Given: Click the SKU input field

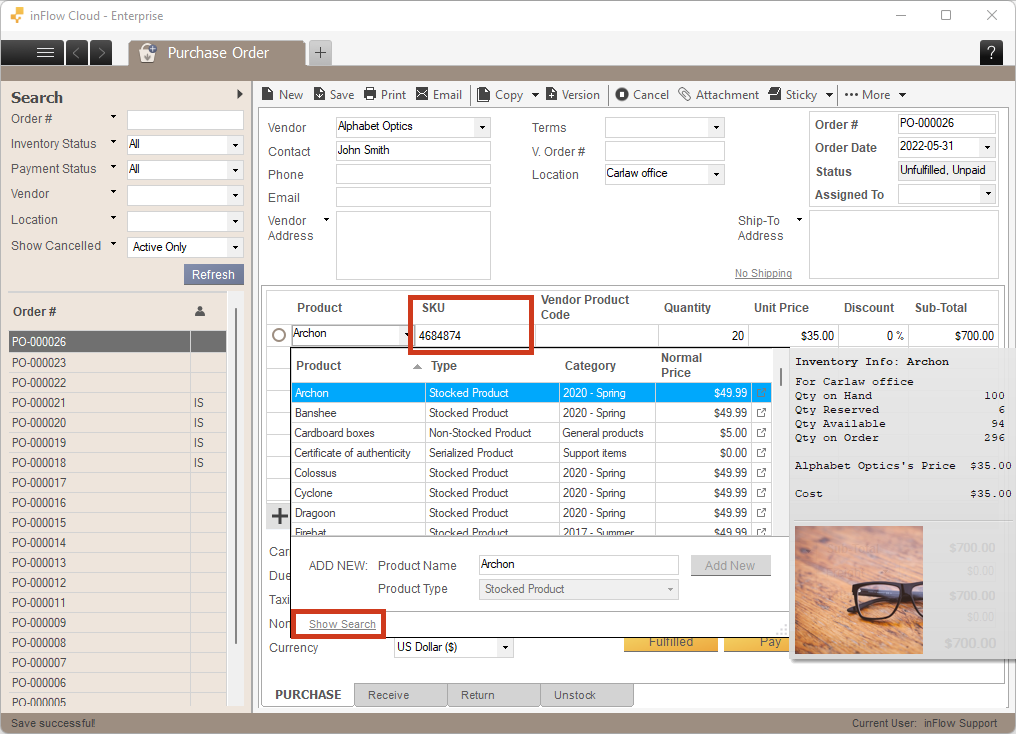Looking at the screenshot, I should [x=474, y=336].
